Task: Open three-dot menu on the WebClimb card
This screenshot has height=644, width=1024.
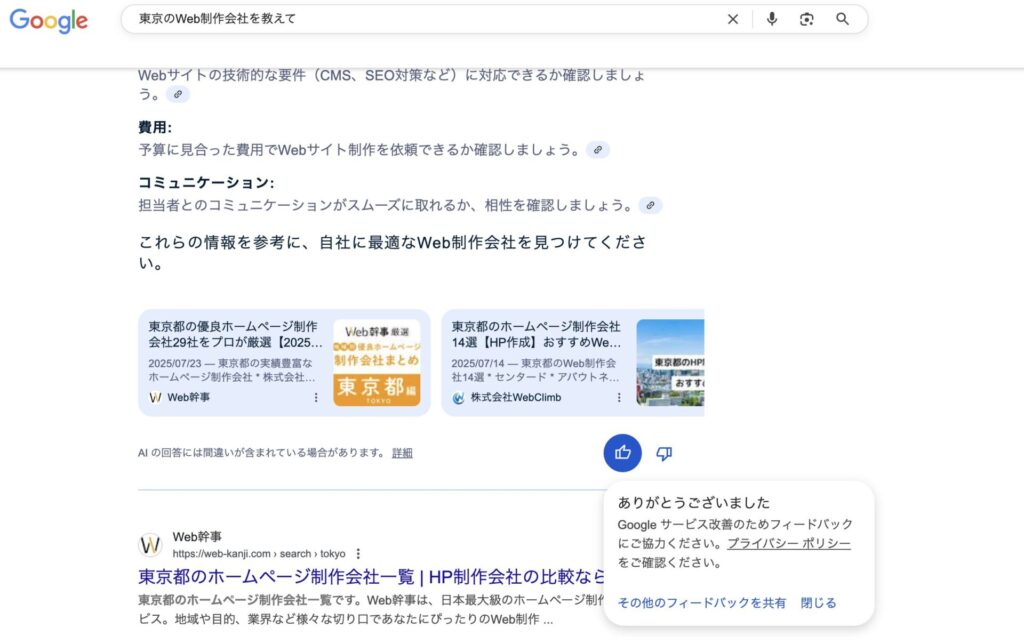Action: coord(621,398)
